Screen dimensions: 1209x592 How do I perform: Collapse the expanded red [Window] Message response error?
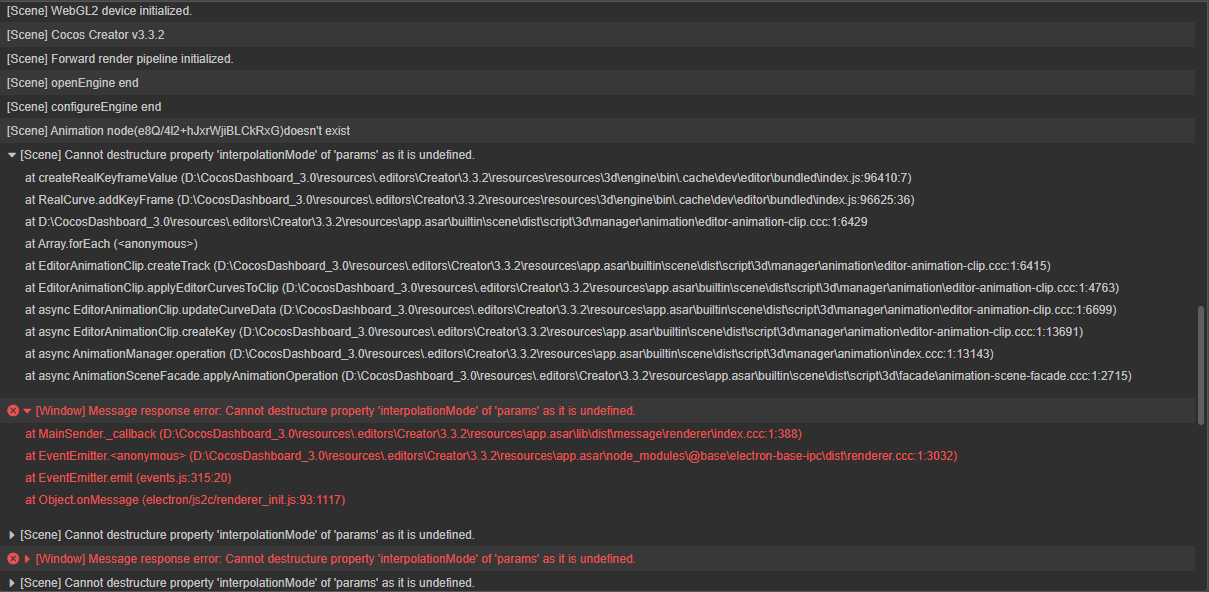(27, 411)
